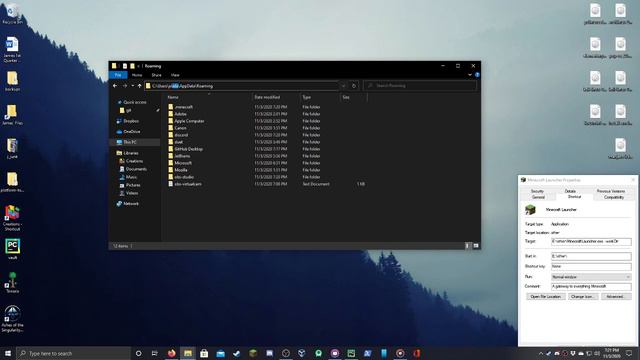
Task: Select Music library in navigation pane
Action: click(x=131, y=177)
